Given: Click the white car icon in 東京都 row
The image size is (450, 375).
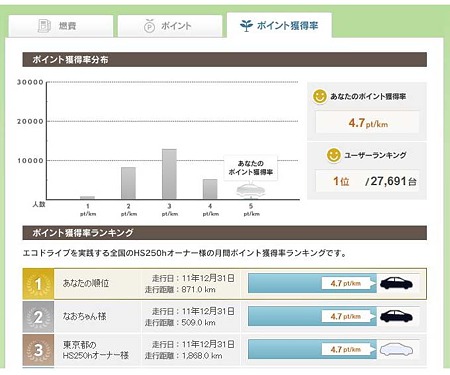Looking at the screenshot, I should (x=396, y=349).
